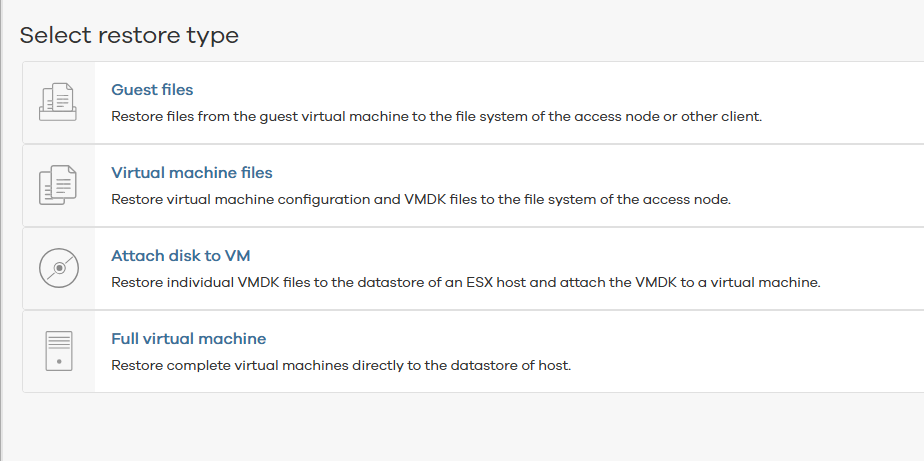Open the Guest files restore option
This screenshot has height=461, width=924.
[152, 90]
